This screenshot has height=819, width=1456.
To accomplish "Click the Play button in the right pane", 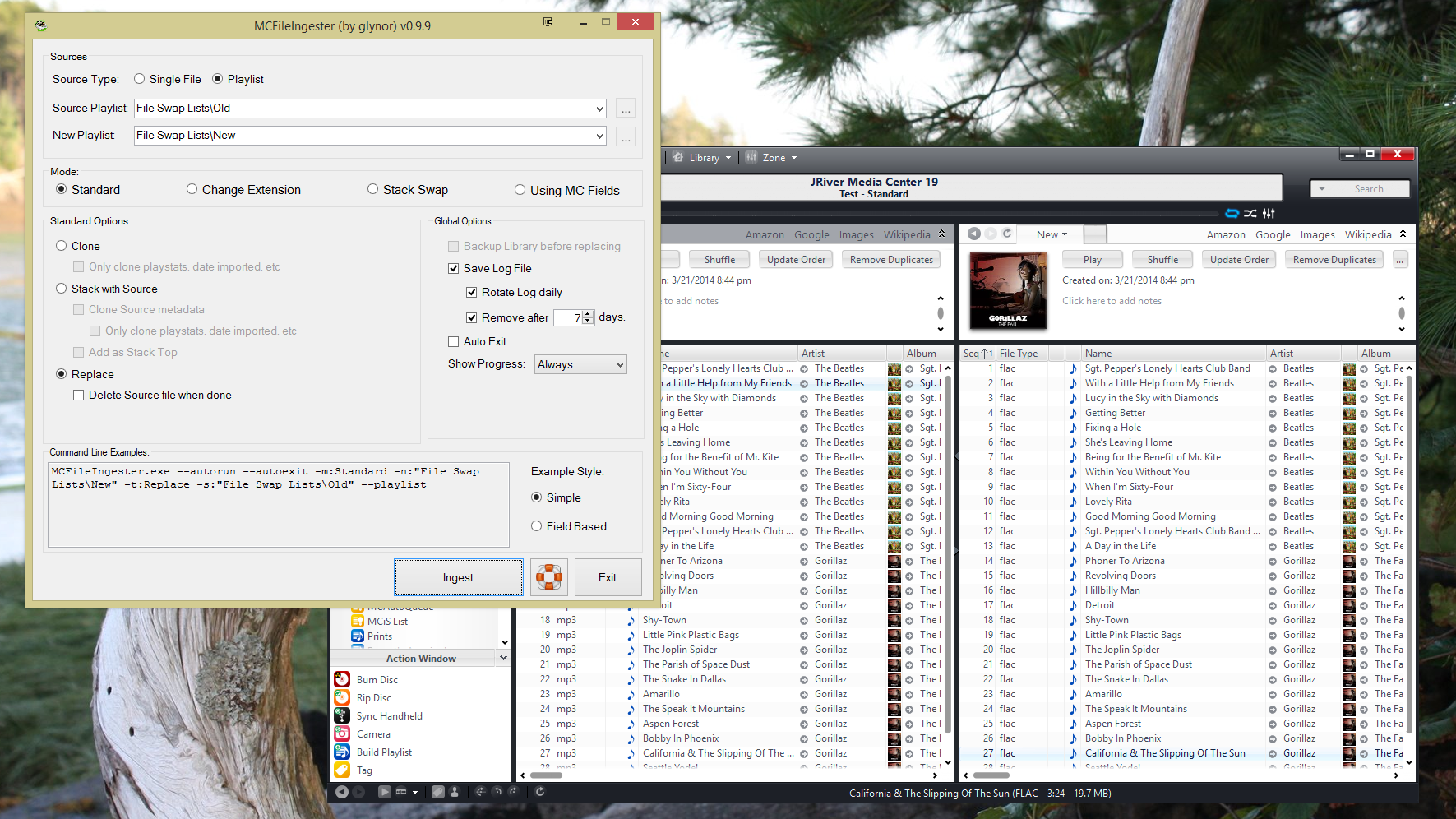I will (x=1092, y=260).
